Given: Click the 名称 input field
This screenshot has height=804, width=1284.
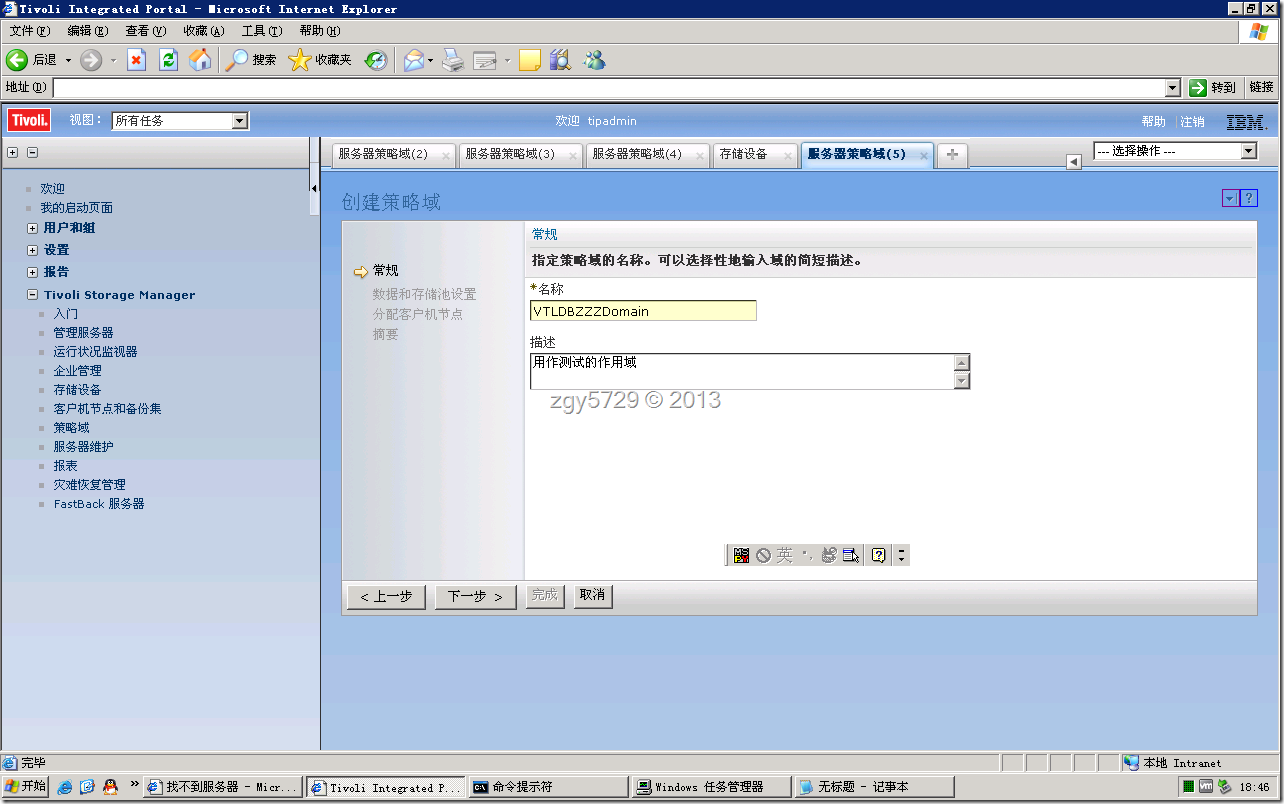Looking at the screenshot, I should click(x=643, y=311).
